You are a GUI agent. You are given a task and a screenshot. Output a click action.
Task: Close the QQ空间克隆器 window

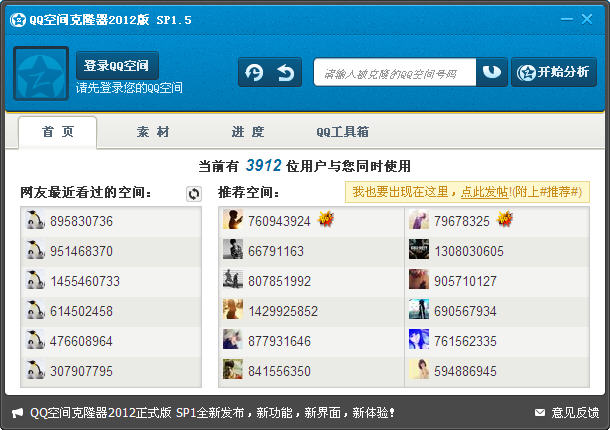coord(587,19)
